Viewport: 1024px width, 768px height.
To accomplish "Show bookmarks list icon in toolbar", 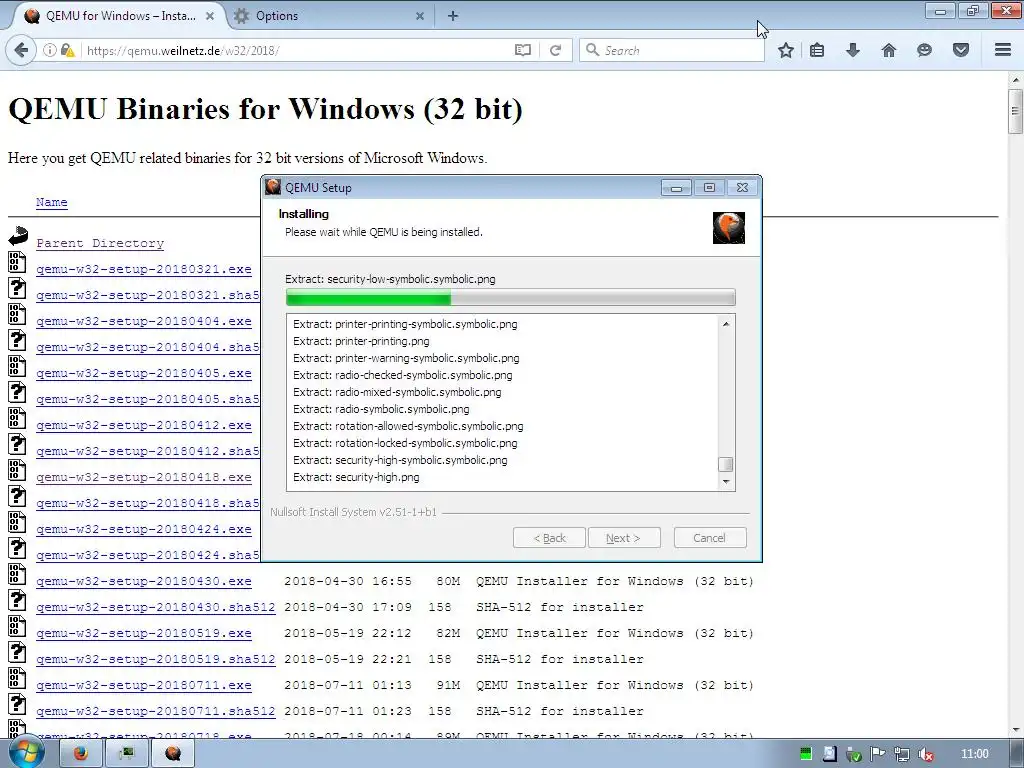I will click(x=817, y=50).
